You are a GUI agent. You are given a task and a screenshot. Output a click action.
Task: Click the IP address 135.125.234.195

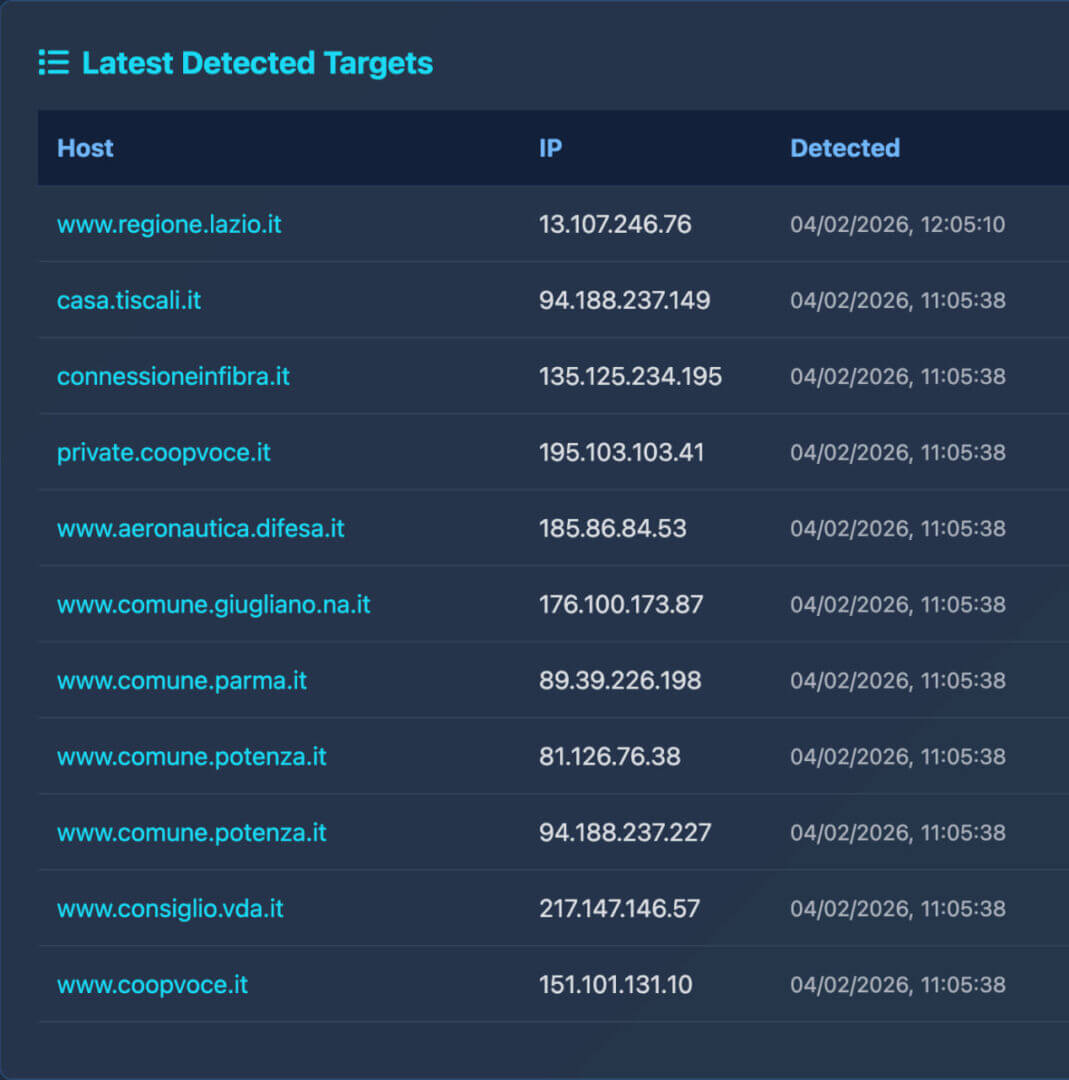(x=630, y=376)
